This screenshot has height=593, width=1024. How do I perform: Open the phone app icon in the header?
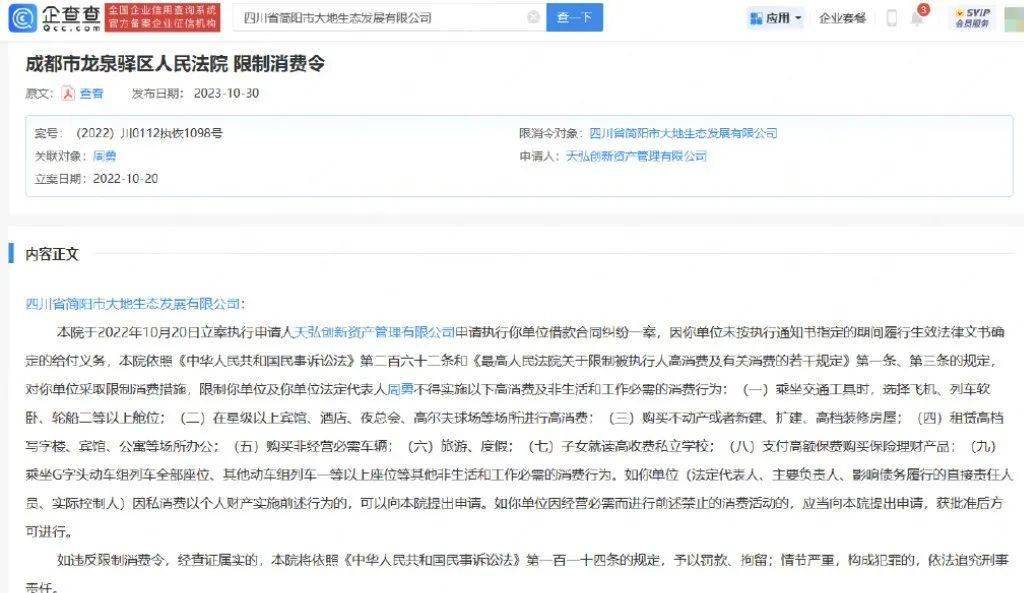891,18
